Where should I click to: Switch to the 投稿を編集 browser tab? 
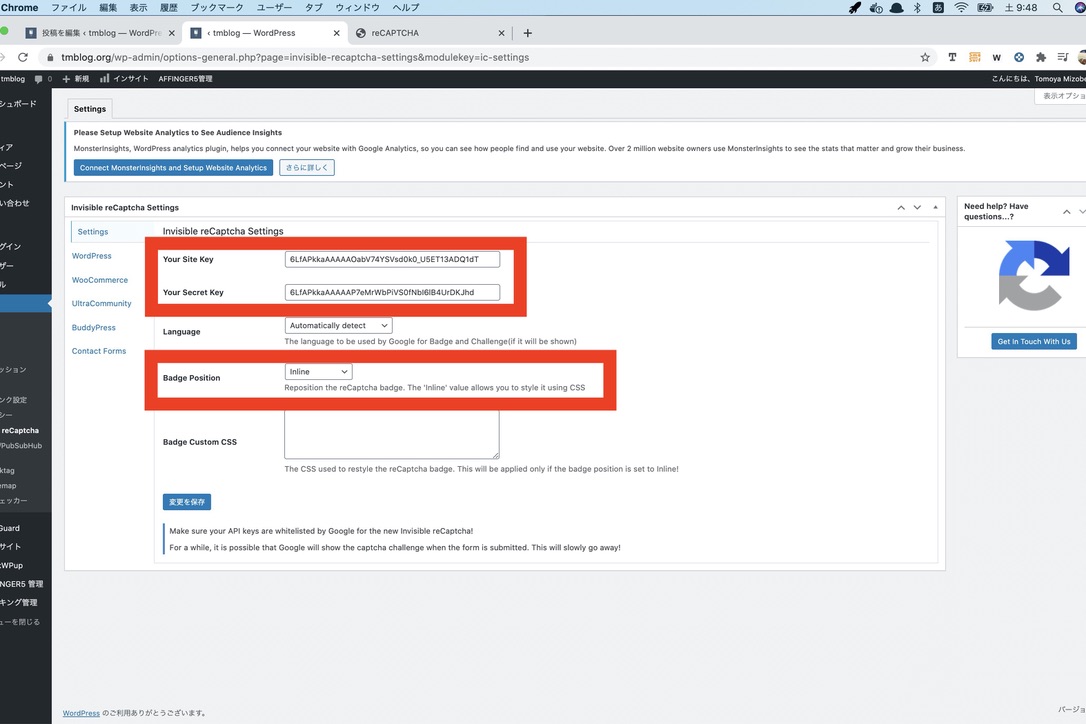click(100, 33)
